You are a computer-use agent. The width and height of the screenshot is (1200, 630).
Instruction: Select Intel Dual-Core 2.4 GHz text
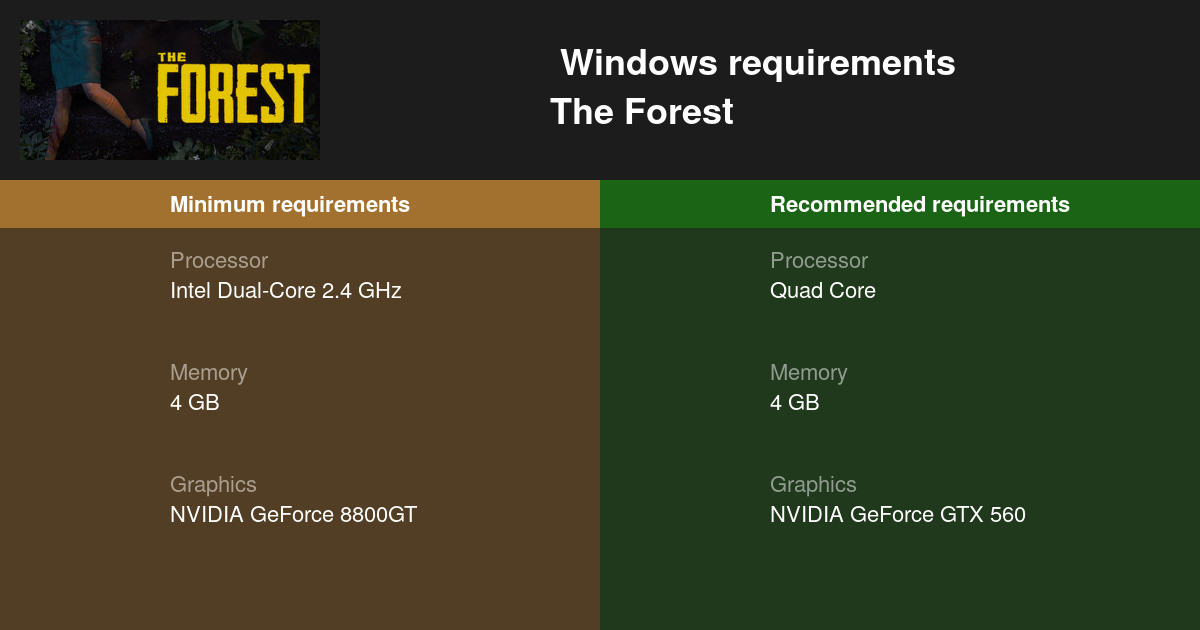pyautogui.click(x=286, y=291)
